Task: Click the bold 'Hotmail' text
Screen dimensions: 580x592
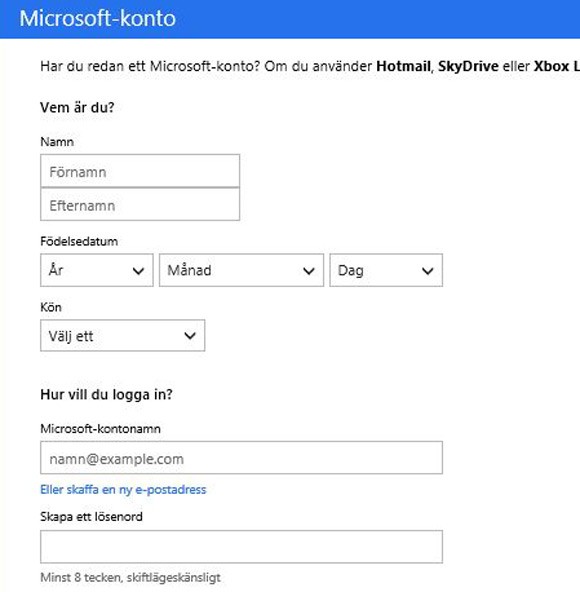Action: coord(404,66)
